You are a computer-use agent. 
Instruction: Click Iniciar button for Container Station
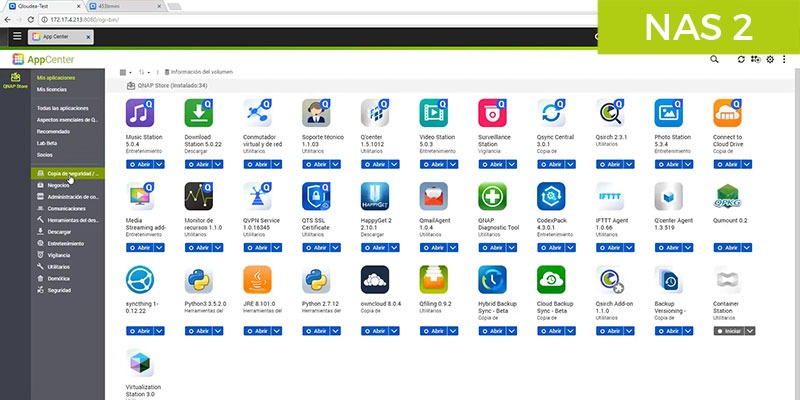click(729, 331)
